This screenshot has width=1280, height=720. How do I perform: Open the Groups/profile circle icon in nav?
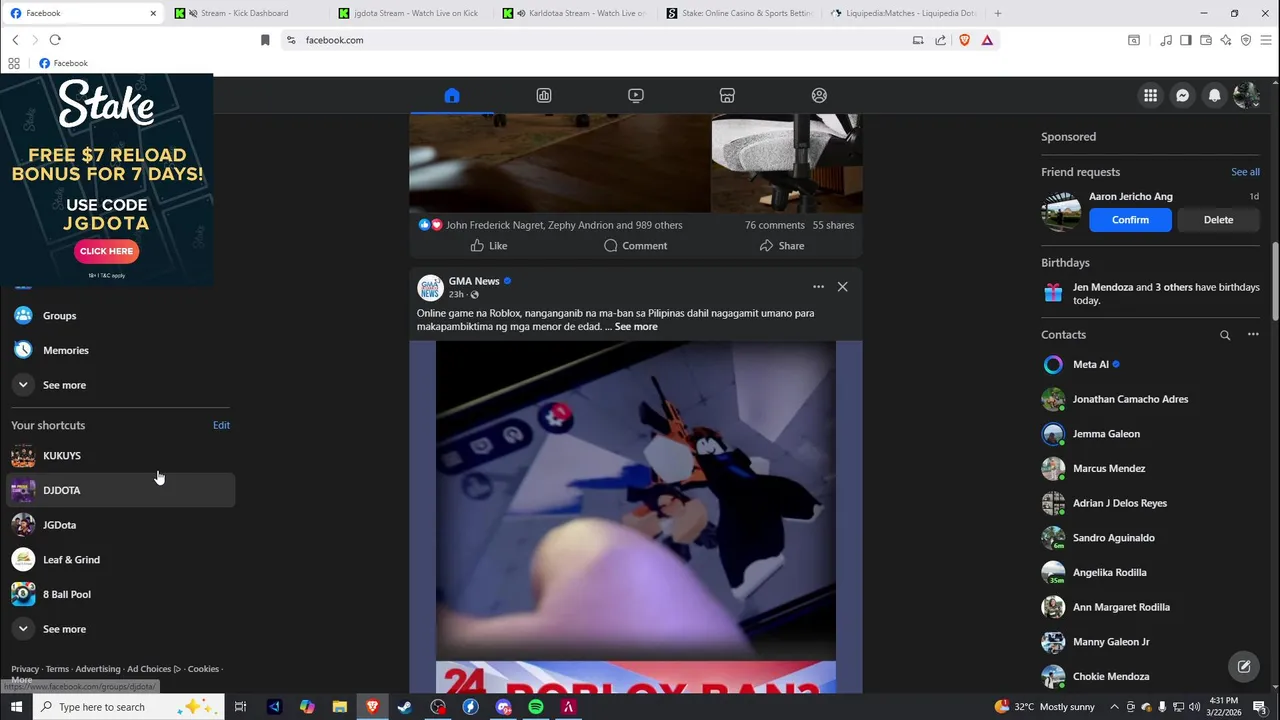tap(819, 95)
